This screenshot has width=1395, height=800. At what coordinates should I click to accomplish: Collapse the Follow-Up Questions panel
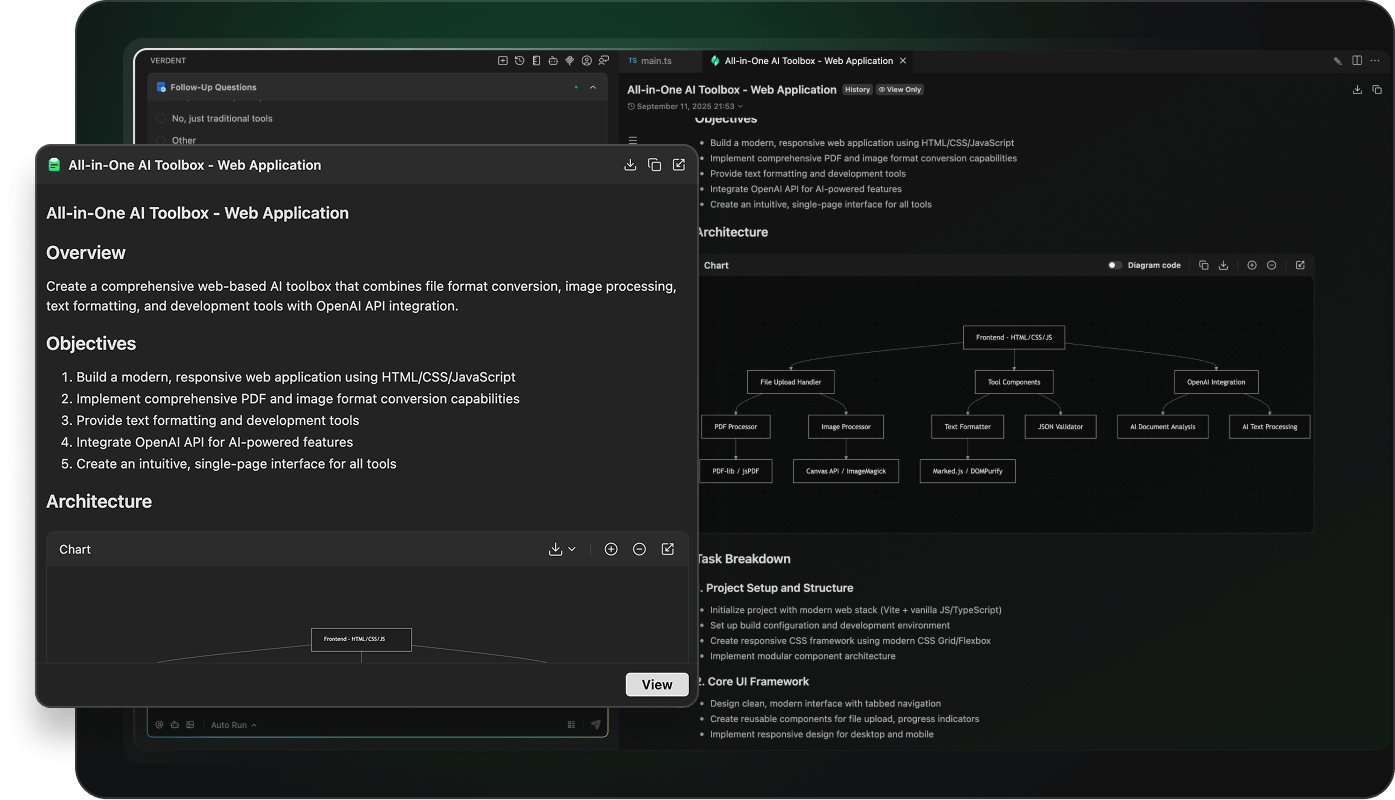(593, 88)
